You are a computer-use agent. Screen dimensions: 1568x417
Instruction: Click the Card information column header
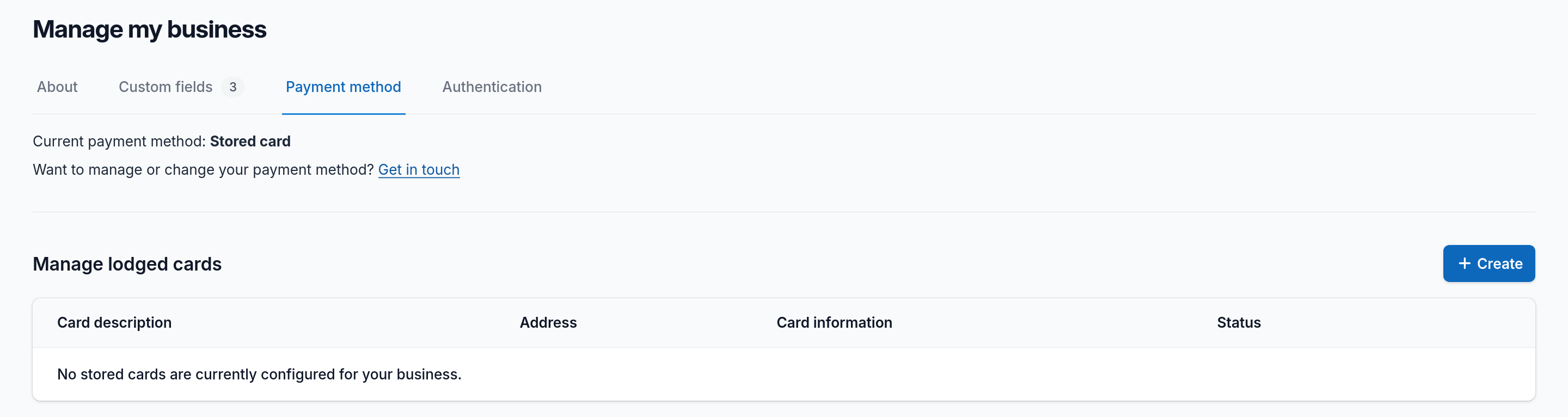coord(834,323)
